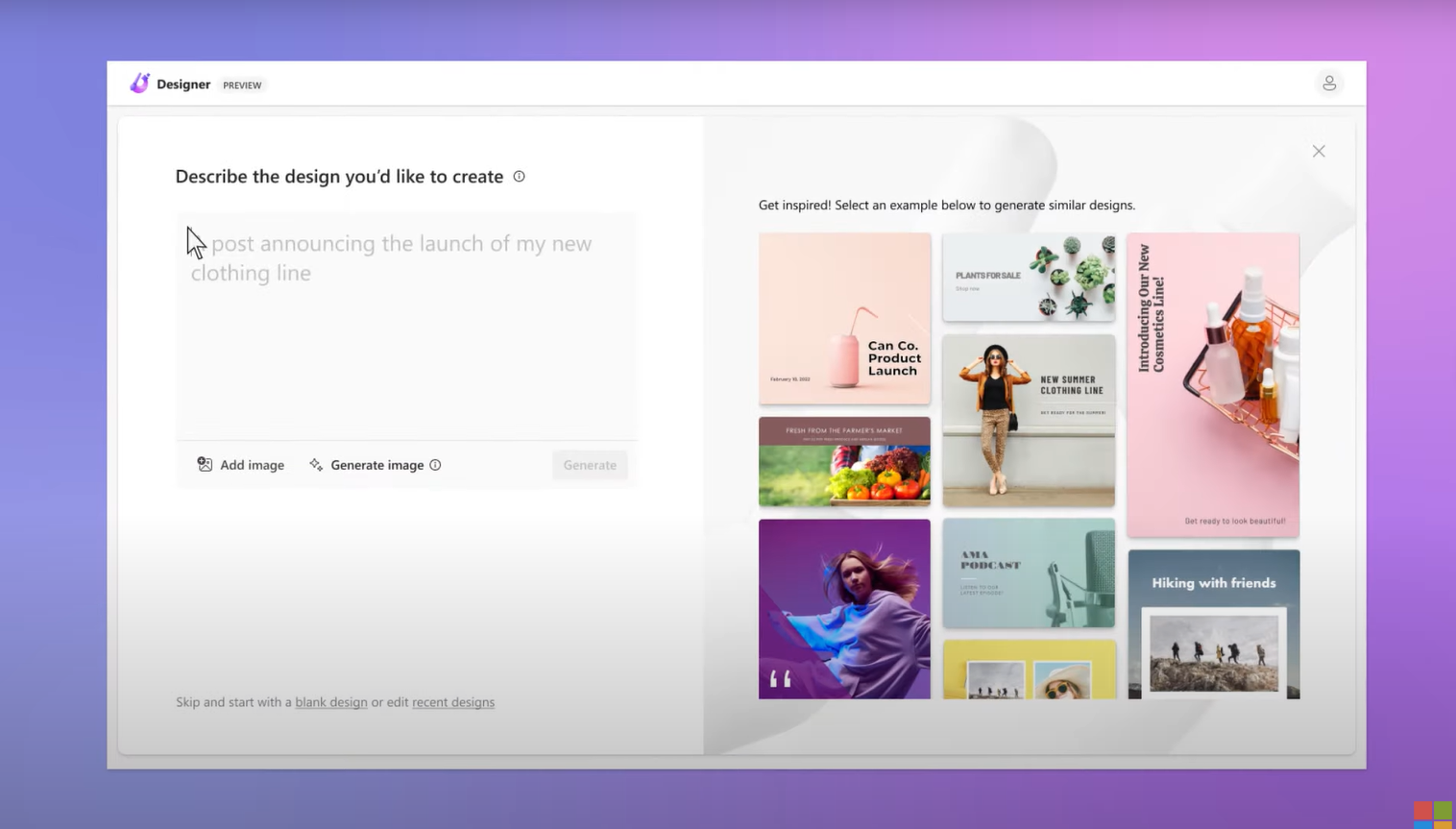Click the info icon next to Generate image
The width and height of the screenshot is (1456, 829).
coord(435,464)
